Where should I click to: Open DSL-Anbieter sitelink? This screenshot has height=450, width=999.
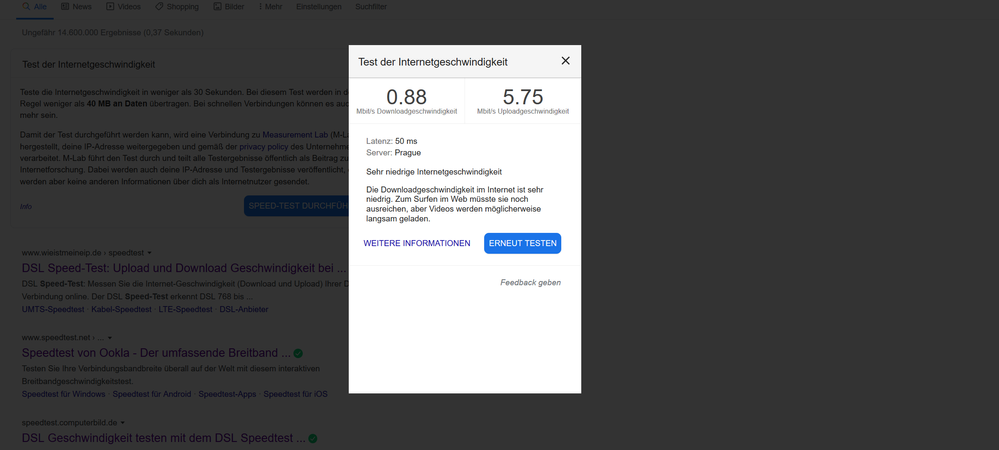tap(244, 309)
